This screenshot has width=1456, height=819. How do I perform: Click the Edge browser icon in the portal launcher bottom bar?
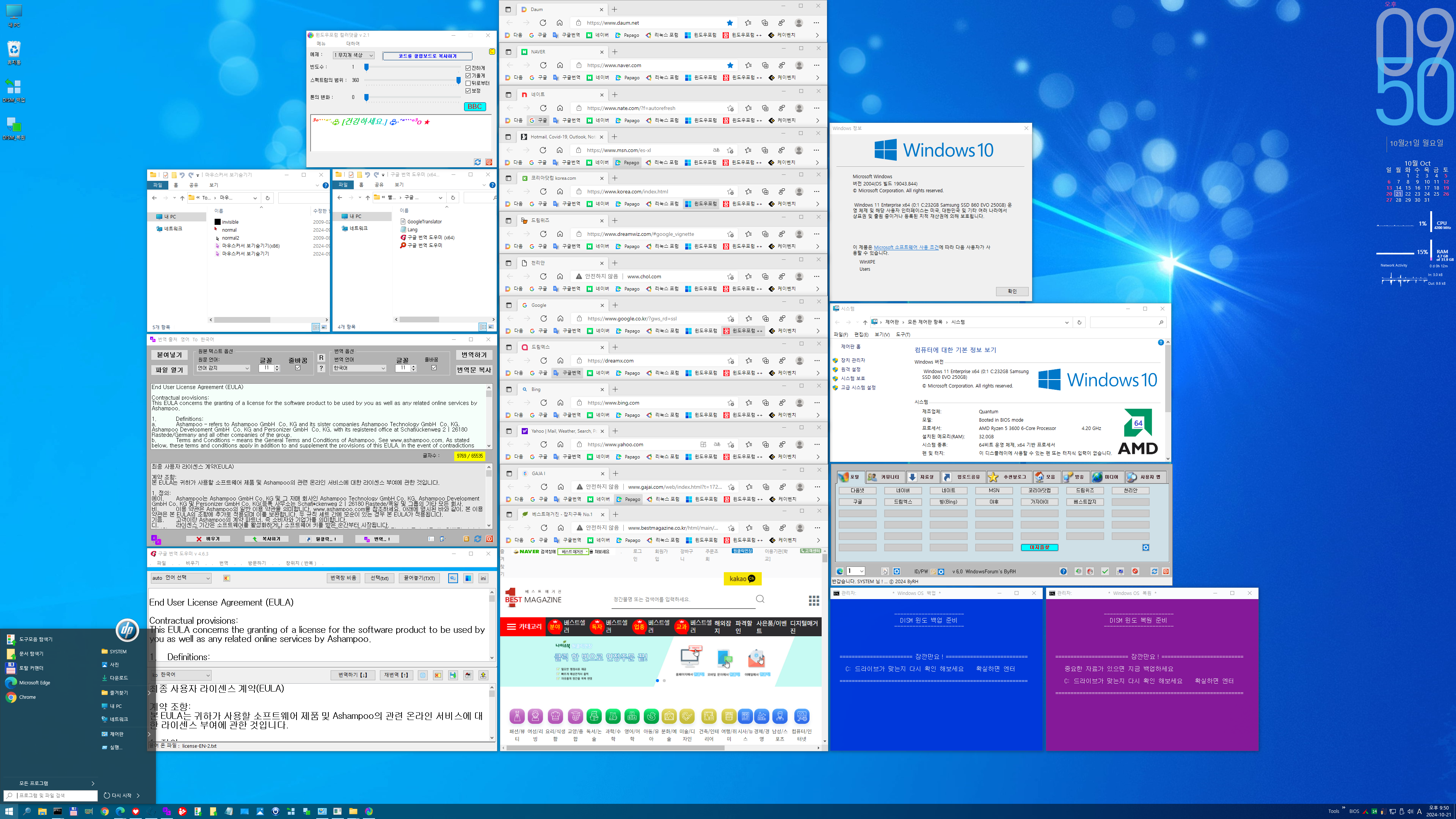click(840, 571)
